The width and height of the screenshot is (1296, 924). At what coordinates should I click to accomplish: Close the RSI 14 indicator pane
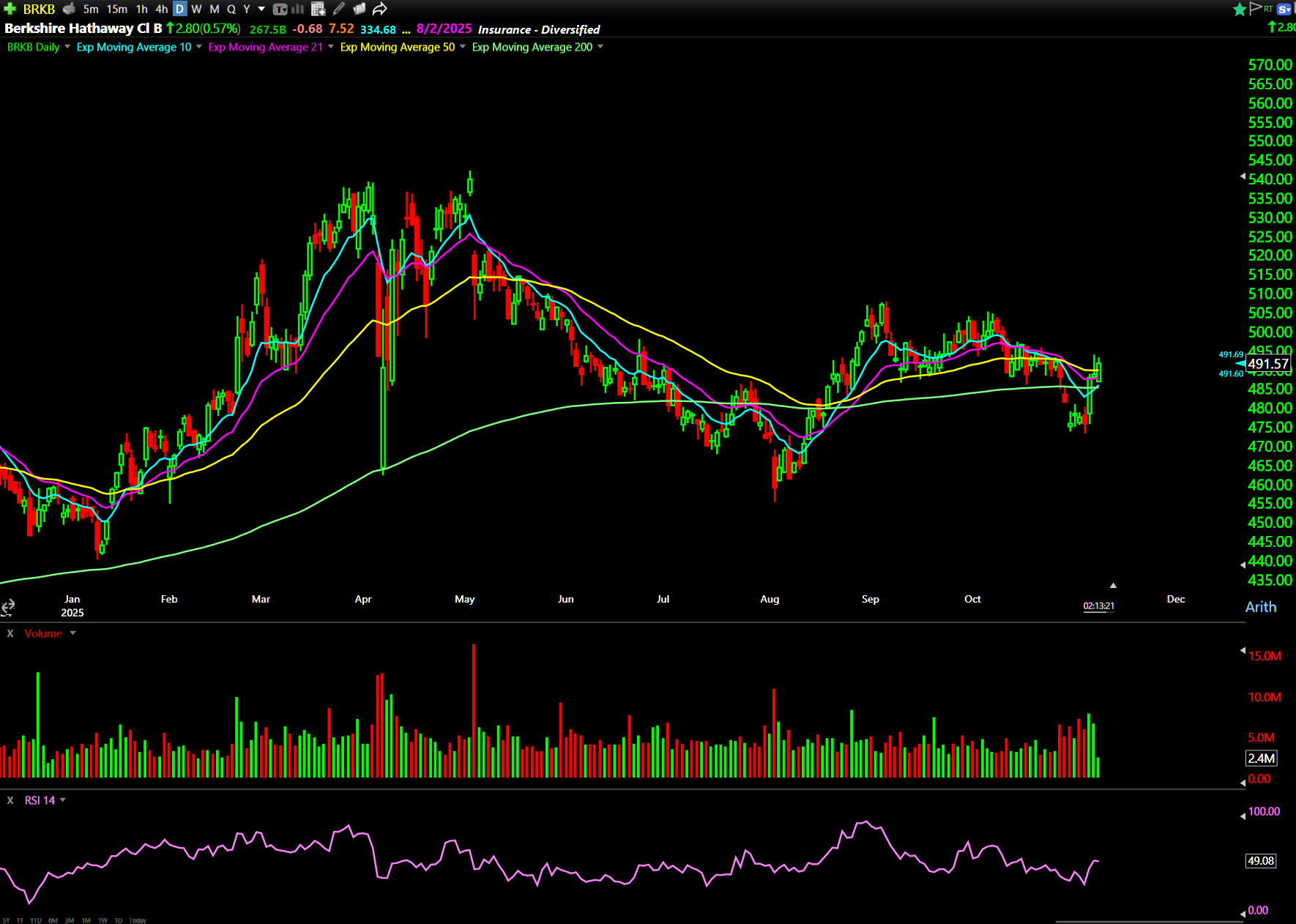pos(10,800)
